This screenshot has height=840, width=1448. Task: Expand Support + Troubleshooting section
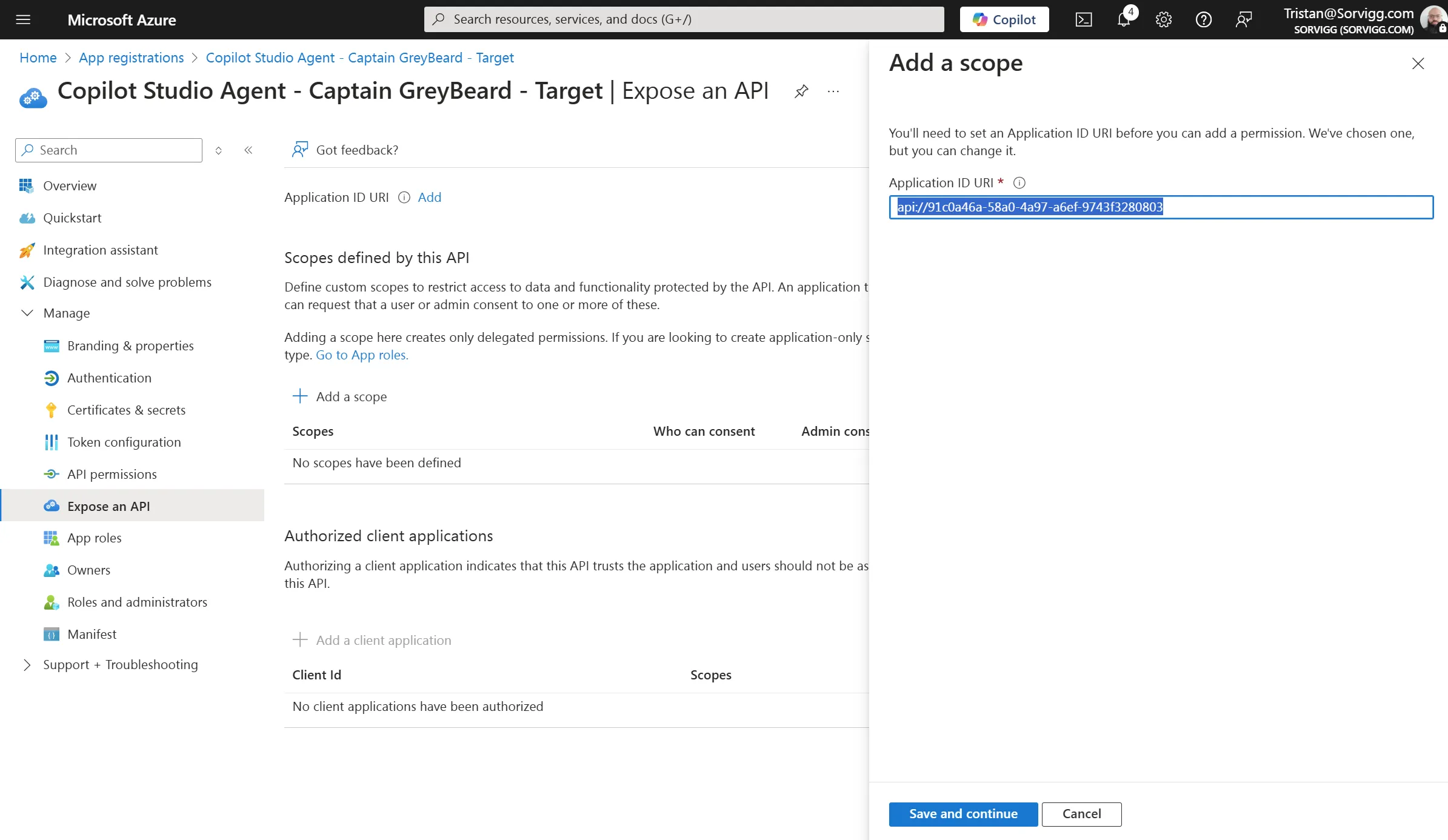pyautogui.click(x=27, y=665)
